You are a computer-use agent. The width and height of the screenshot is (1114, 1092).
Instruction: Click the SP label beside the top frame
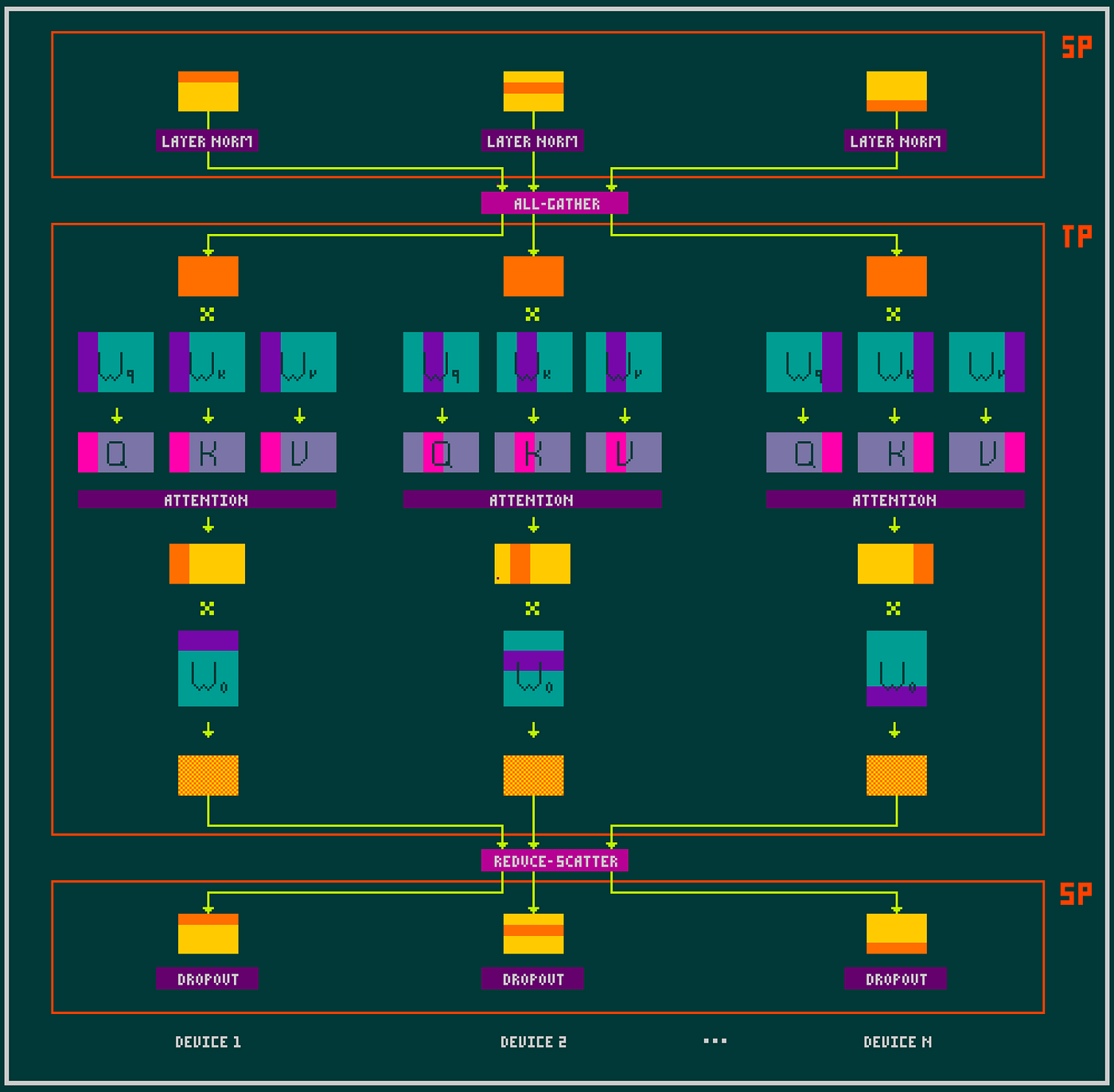[x=1077, y=47]
